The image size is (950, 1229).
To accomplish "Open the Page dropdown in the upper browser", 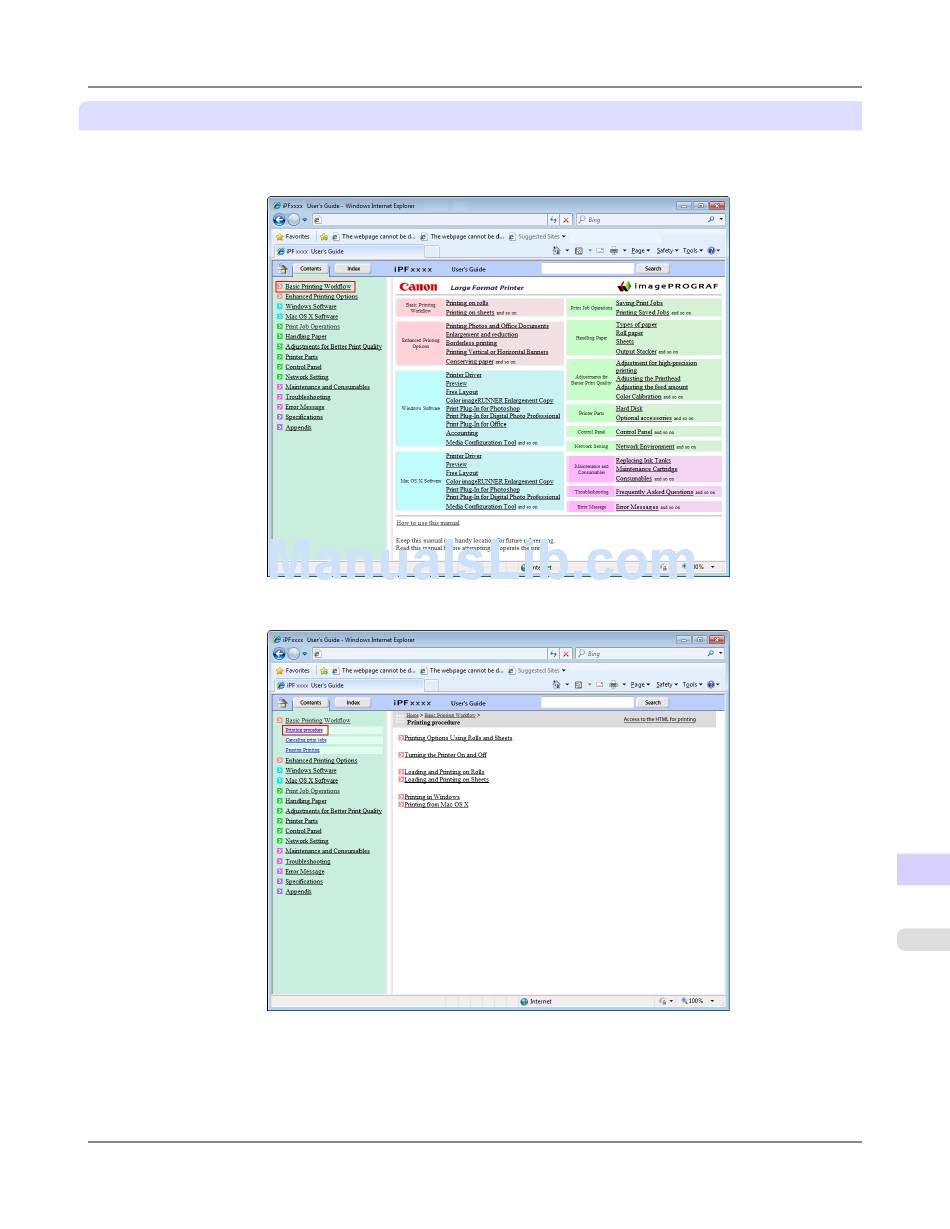I will [639, 251].
